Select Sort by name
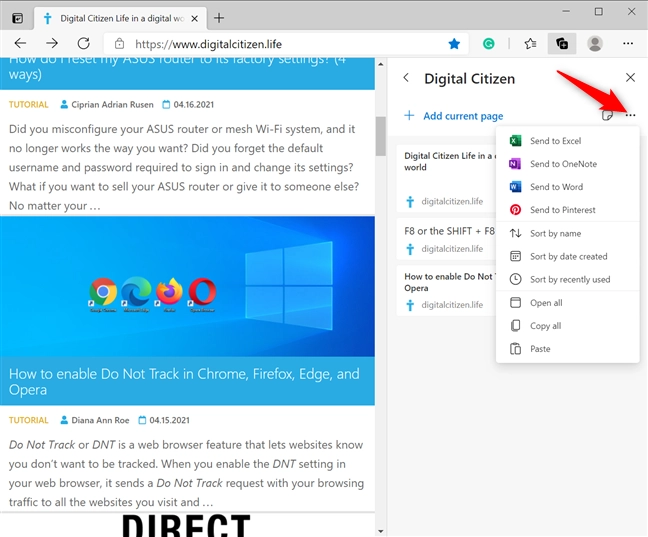 point(568,234)
